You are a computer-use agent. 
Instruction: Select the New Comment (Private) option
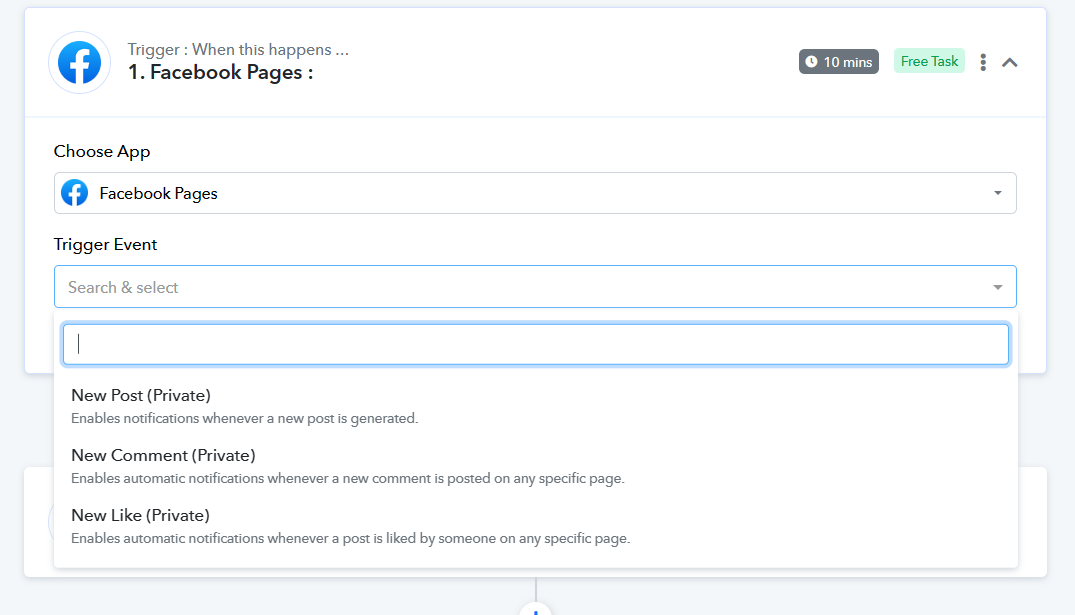point(535,466)
